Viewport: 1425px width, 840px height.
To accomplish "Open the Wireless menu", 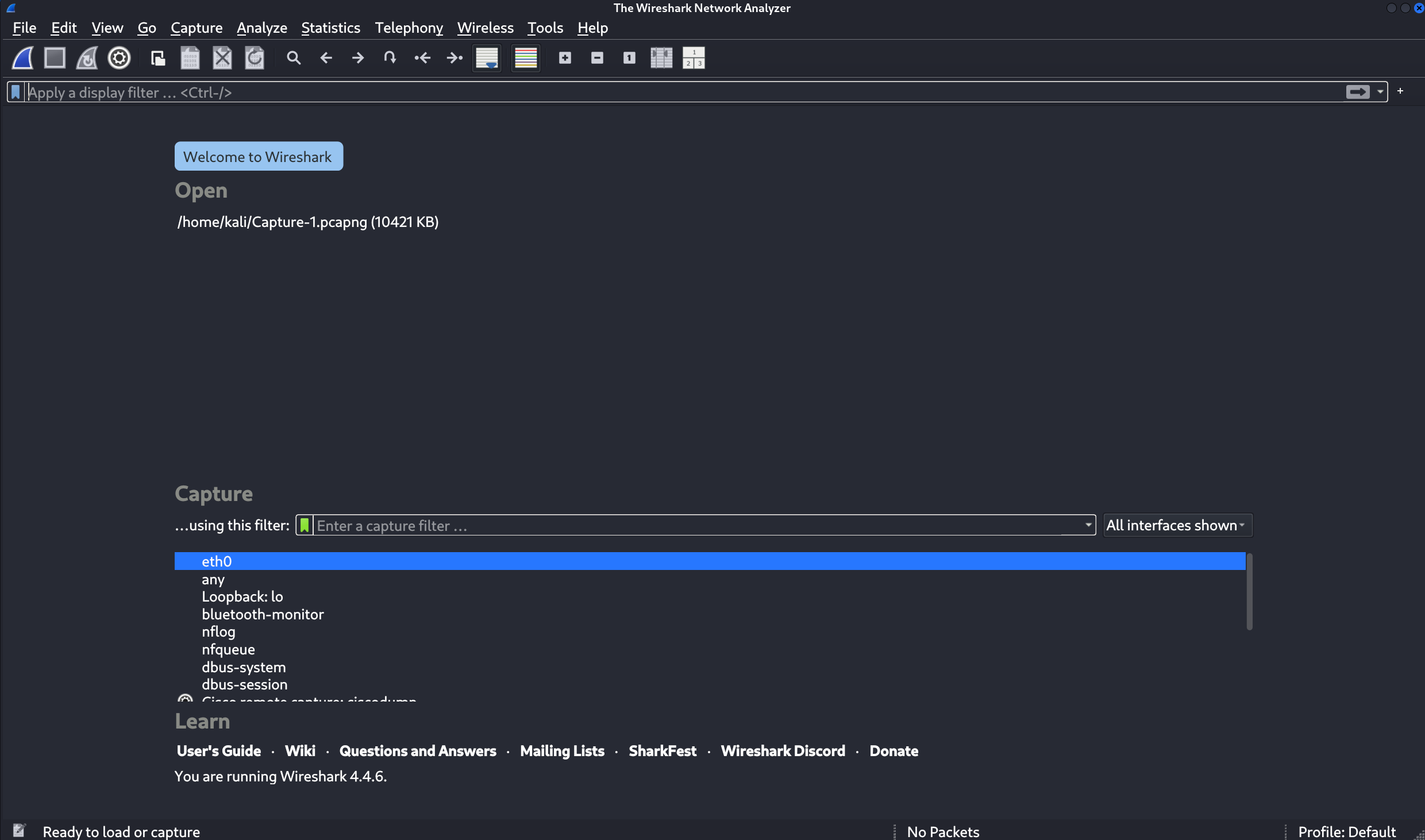I will click(x=485, y=28).
